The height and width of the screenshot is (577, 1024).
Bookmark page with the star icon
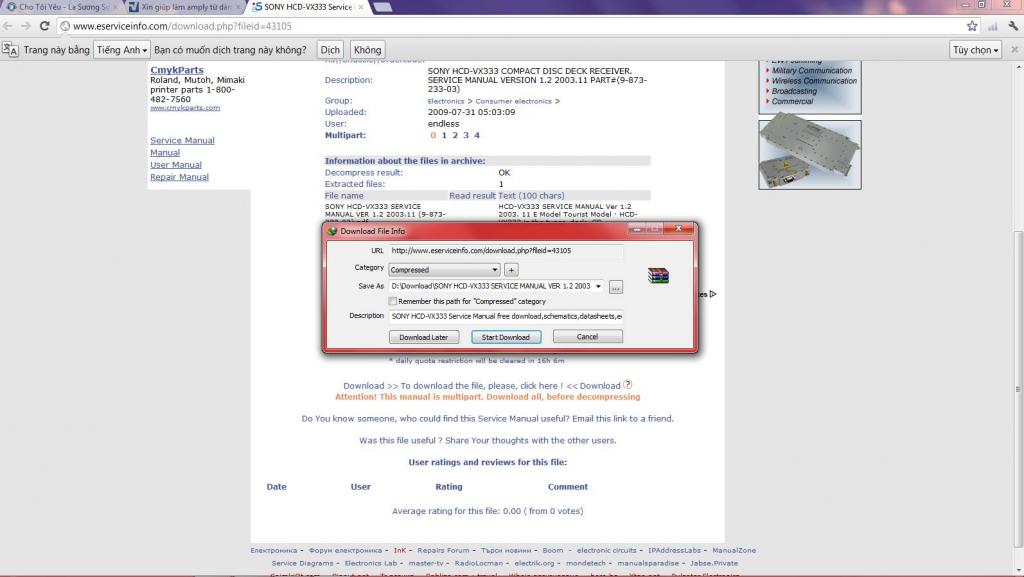coord(972,26)
